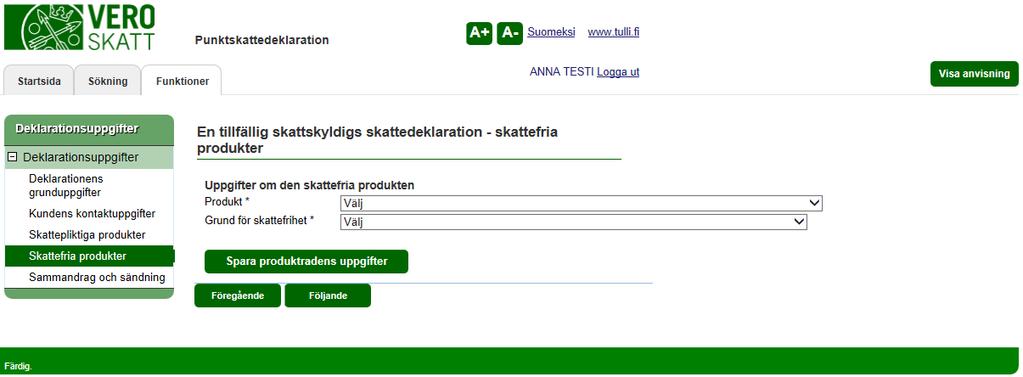Viewport: 1023px width, 377px height.
Task: Click the Logga ut link
Action: click(x=618, y=72)
